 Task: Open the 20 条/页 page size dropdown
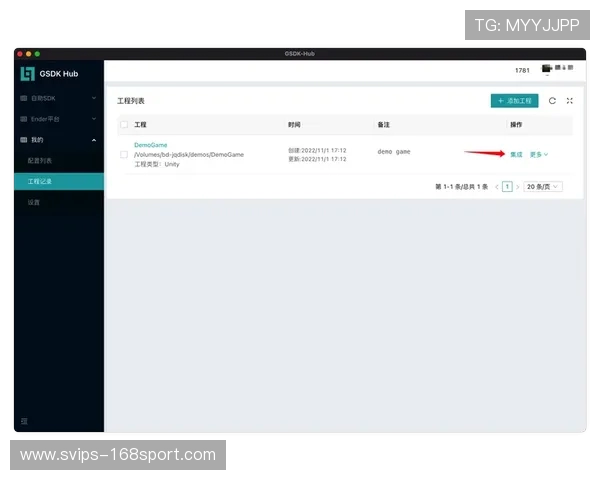[x=543, y=186]
